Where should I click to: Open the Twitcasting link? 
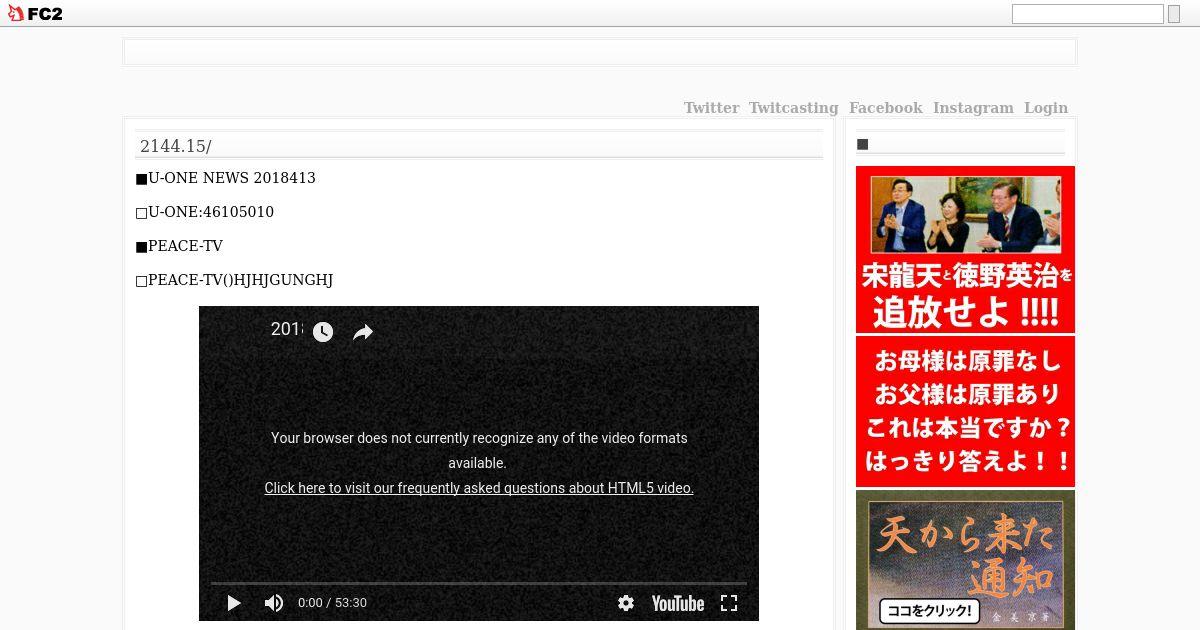793,108
